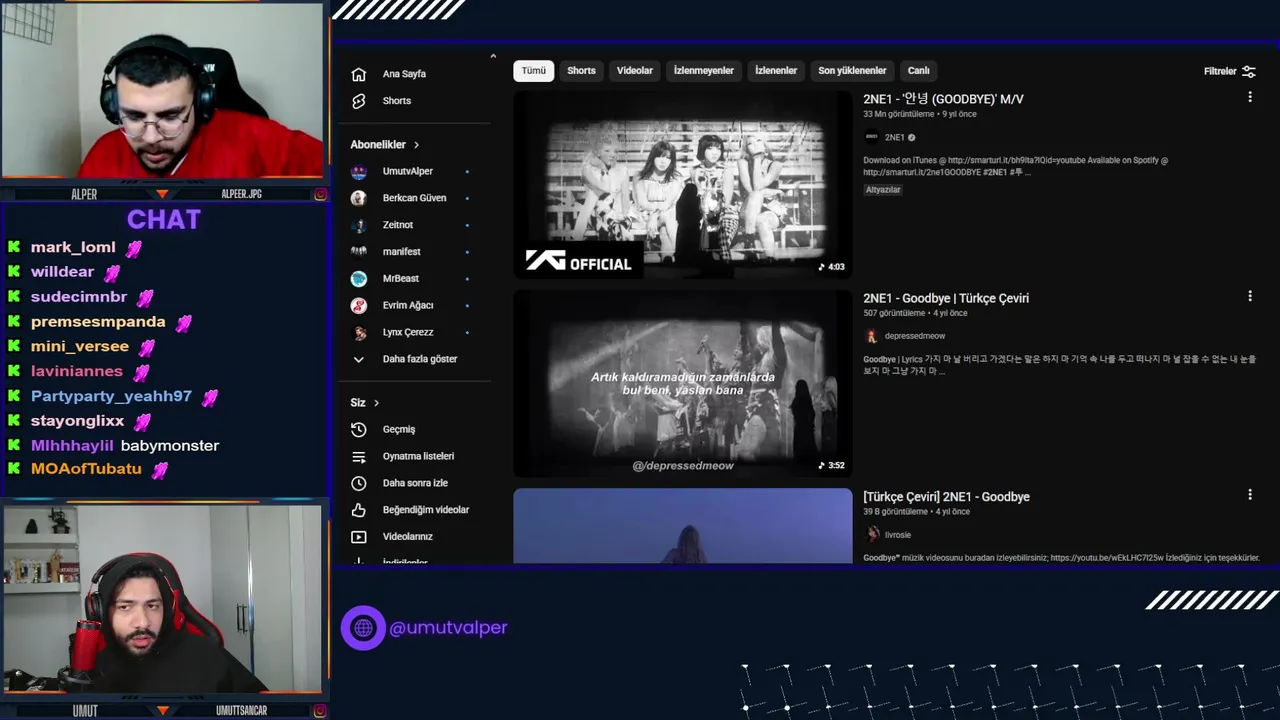Select the Canlı filter chip
The image size is (1280, 720).
(x=919, y=71)
